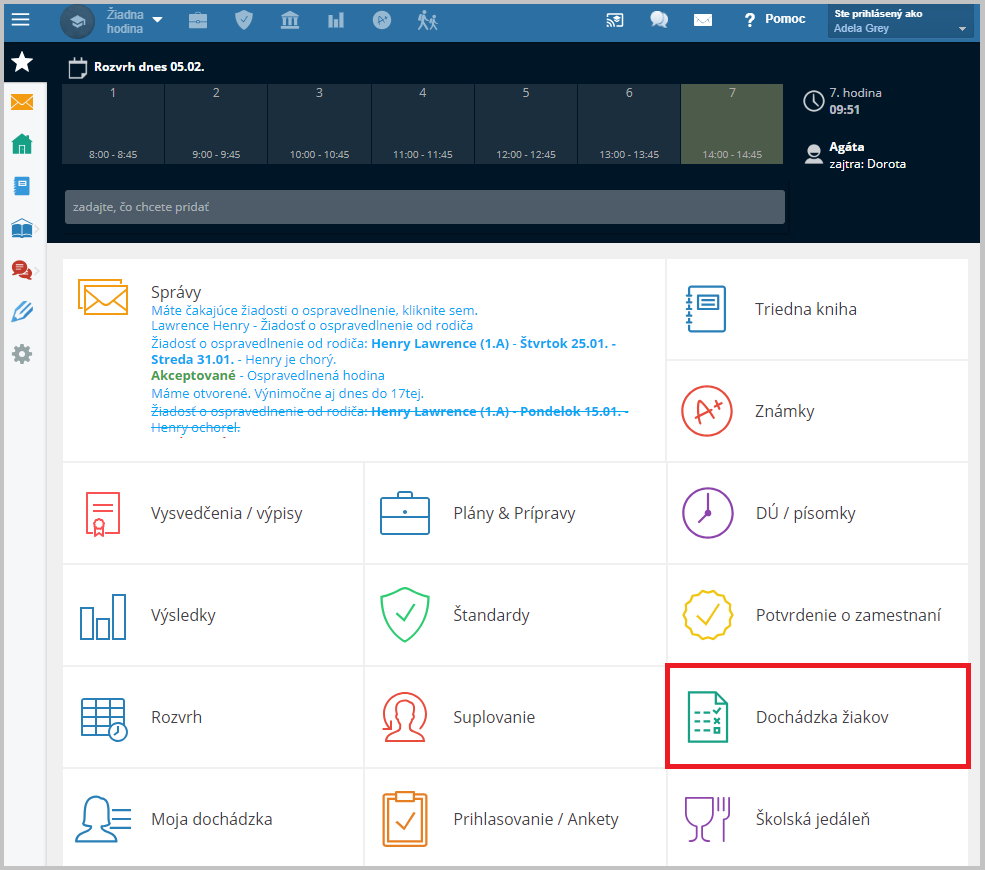Screen dimensions: 985x870
Task: Open the chat bubbles icon in top bar
Action: coord(659,21)
